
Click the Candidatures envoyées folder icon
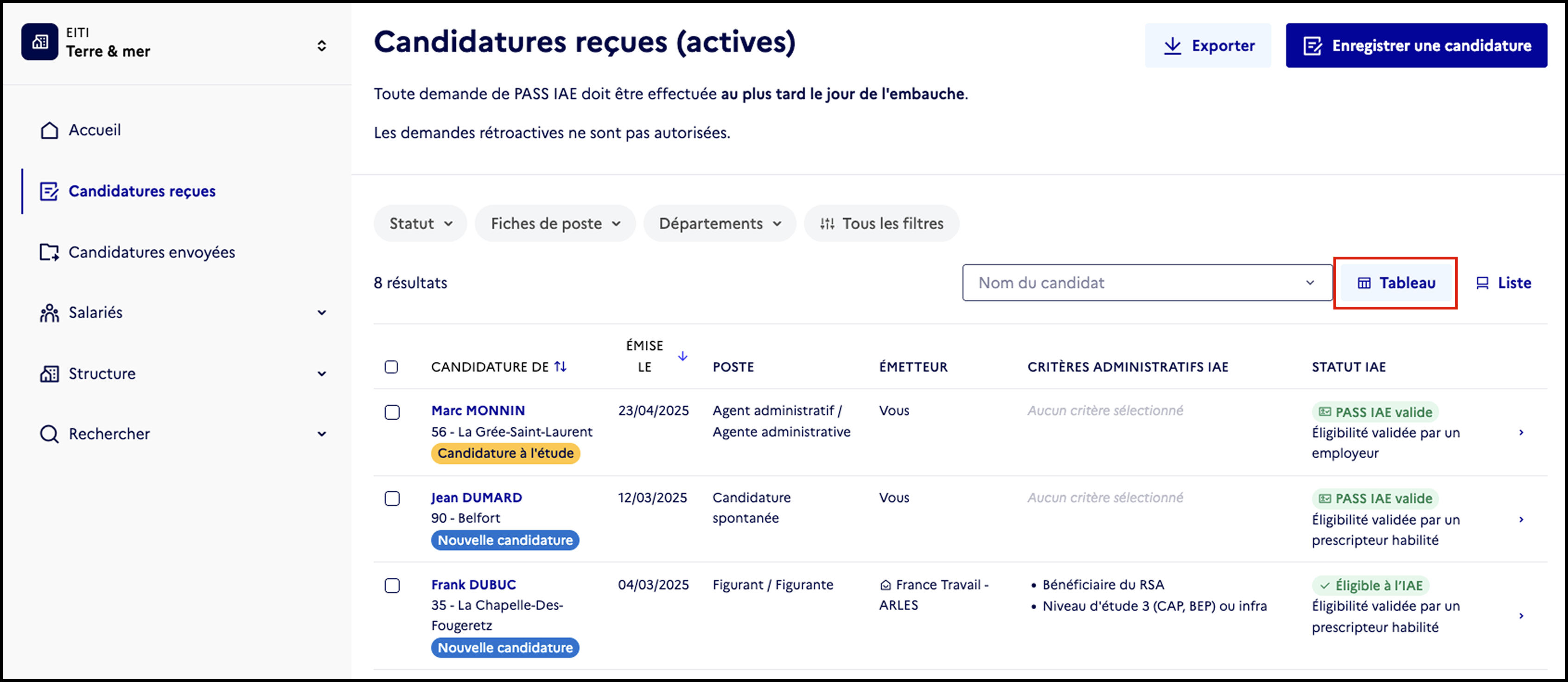49,252
